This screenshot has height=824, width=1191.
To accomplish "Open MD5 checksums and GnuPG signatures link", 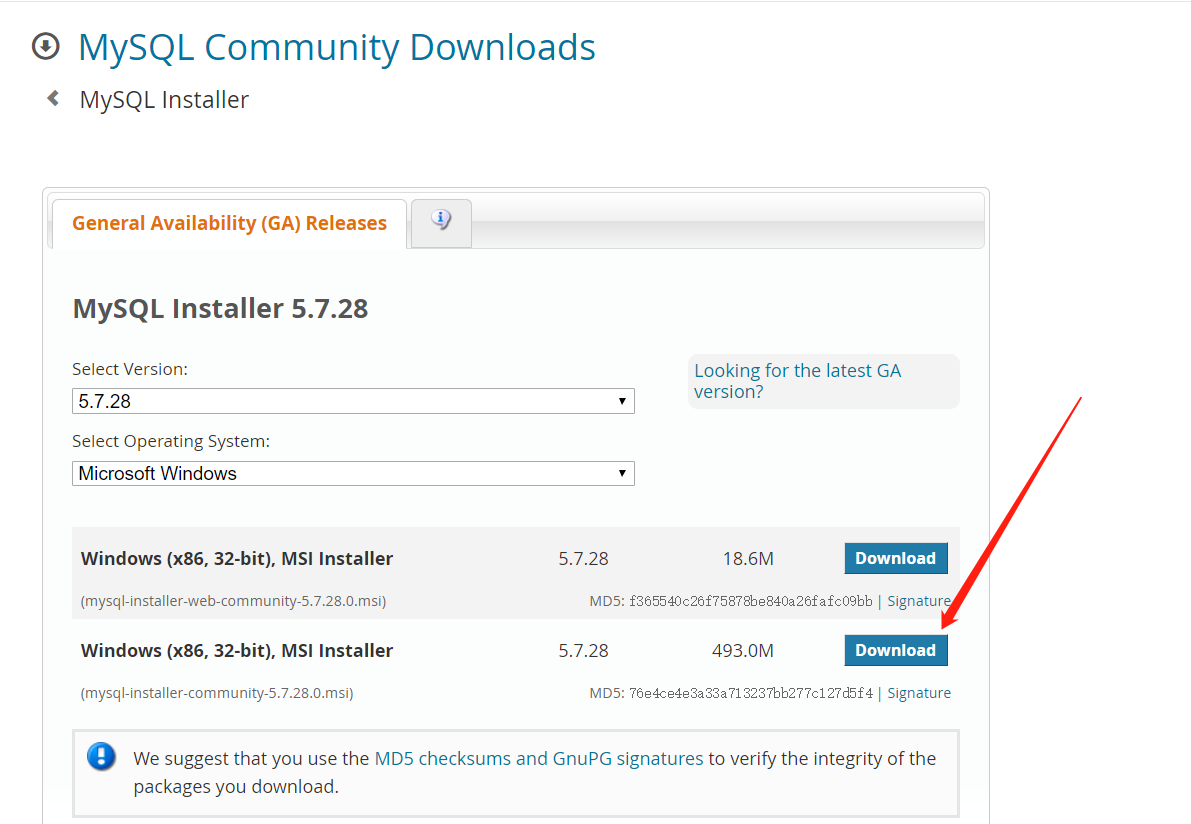I will 539,759.
